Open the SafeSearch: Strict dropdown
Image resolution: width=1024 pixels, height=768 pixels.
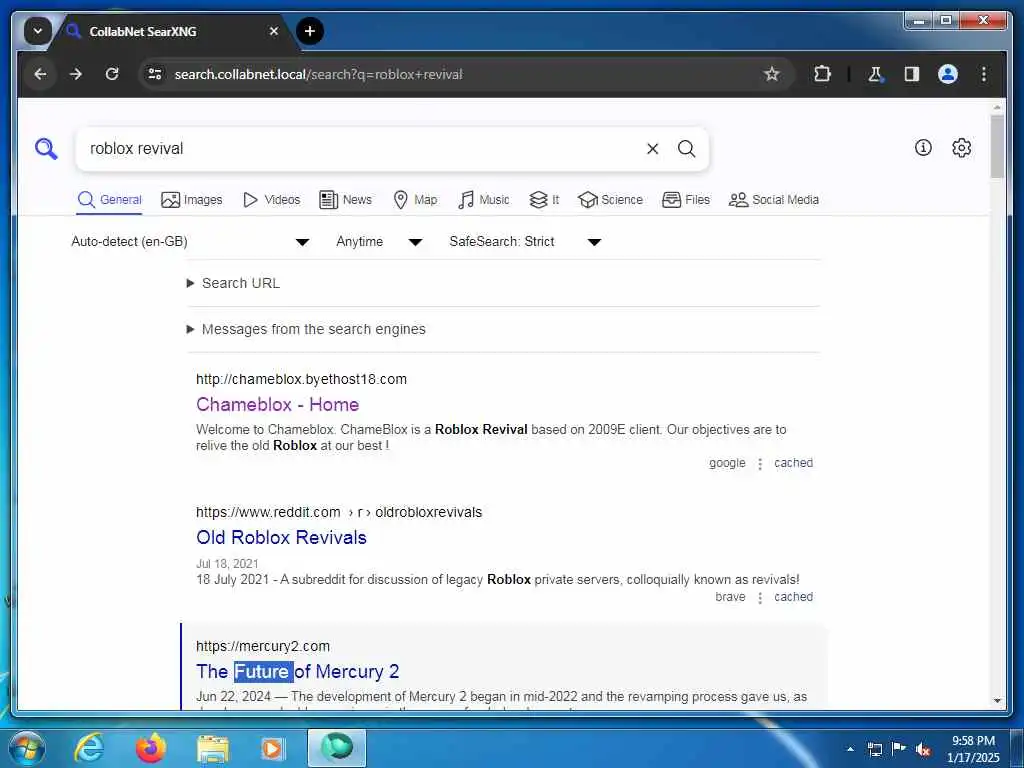(x=525, y=242)
